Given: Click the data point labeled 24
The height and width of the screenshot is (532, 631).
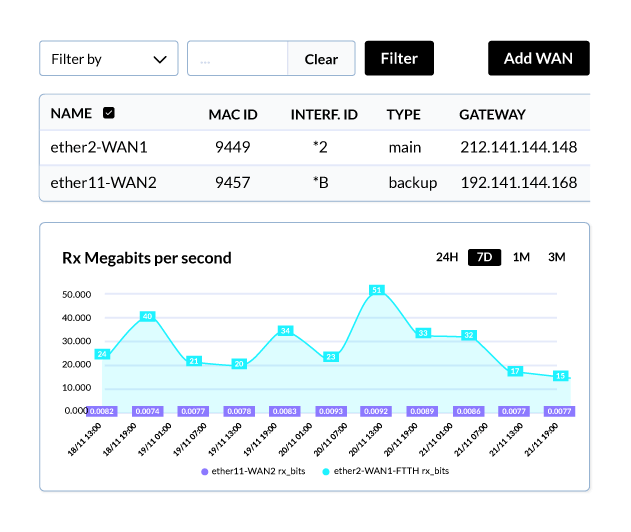Looking at the screenshot, I should tap(102, 354).
